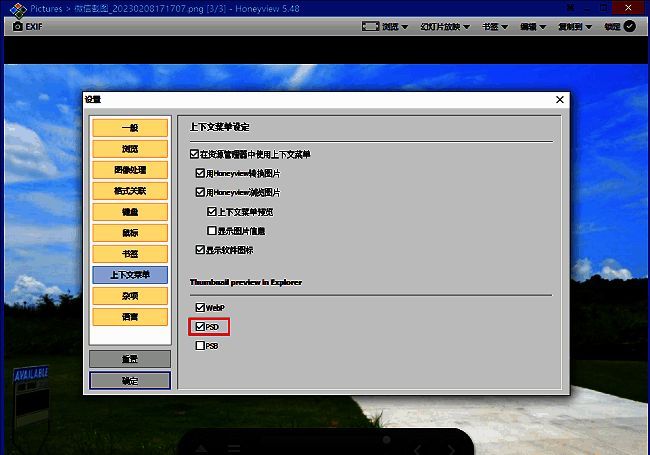This screenshot has height=455, width=650.
Task: Open the 图像处理 settings tab
Action: point(130,170)
